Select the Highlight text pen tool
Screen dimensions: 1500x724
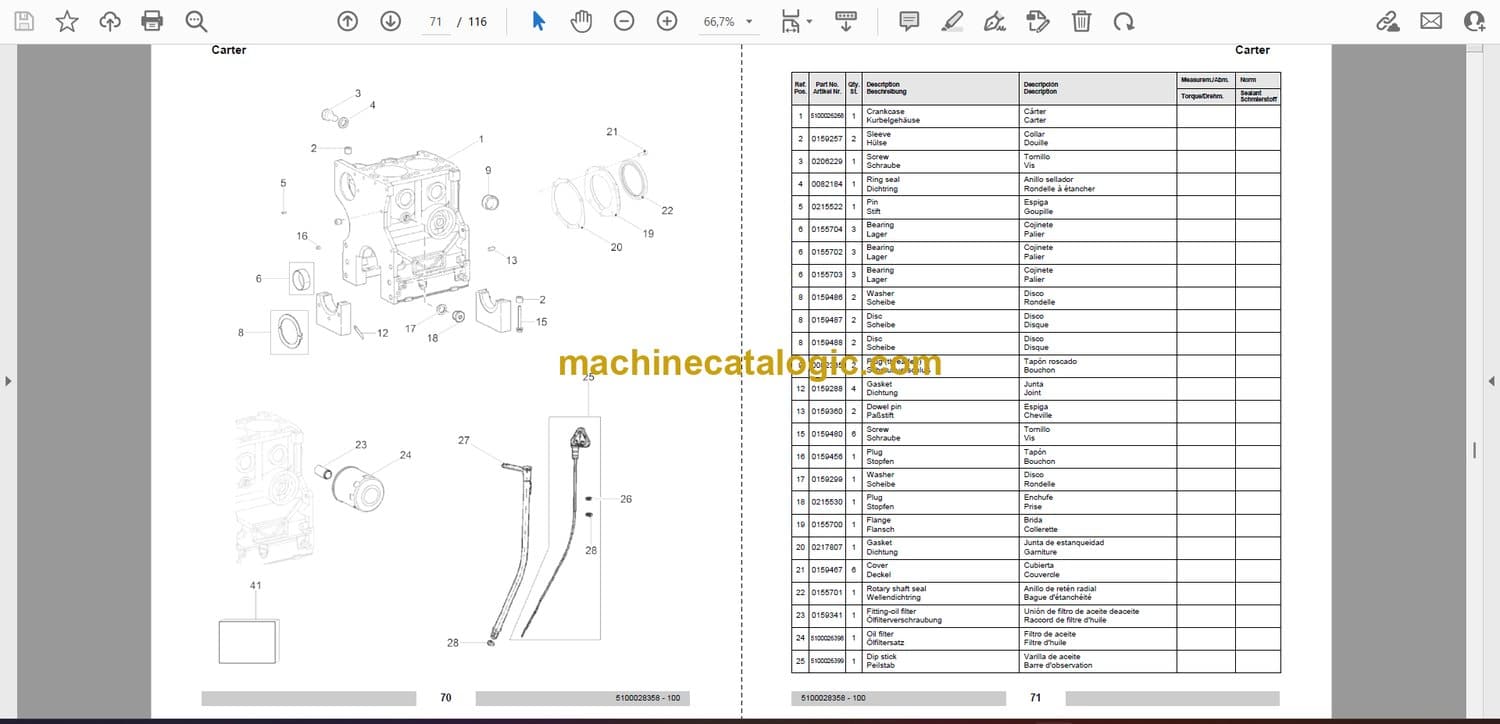952,21
